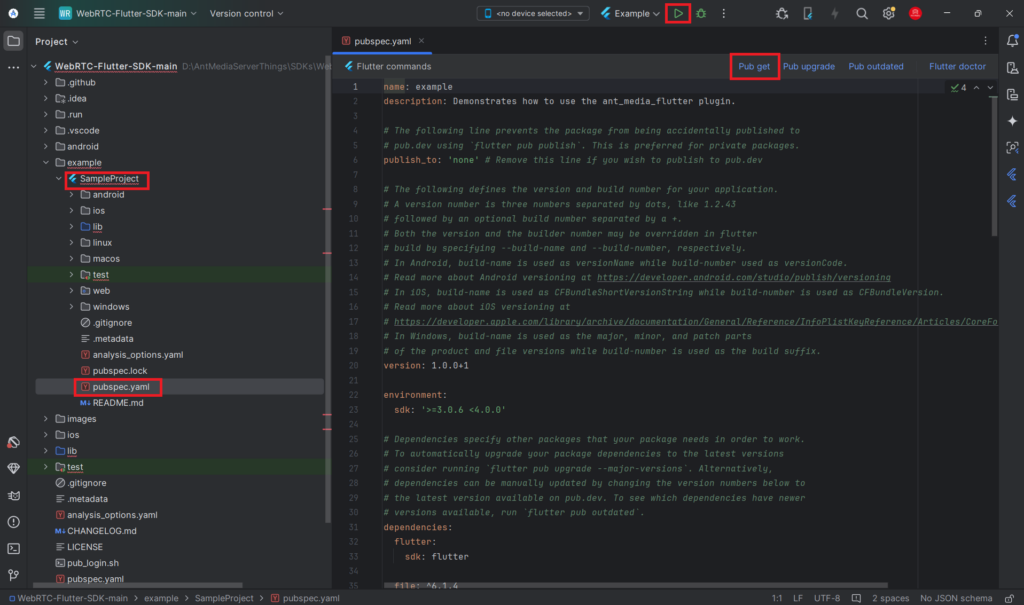Image resolution: width=1024 pixels, height=605 pixels.
Task: Open the Notifications bell
Action: [x=1012, y=41]
